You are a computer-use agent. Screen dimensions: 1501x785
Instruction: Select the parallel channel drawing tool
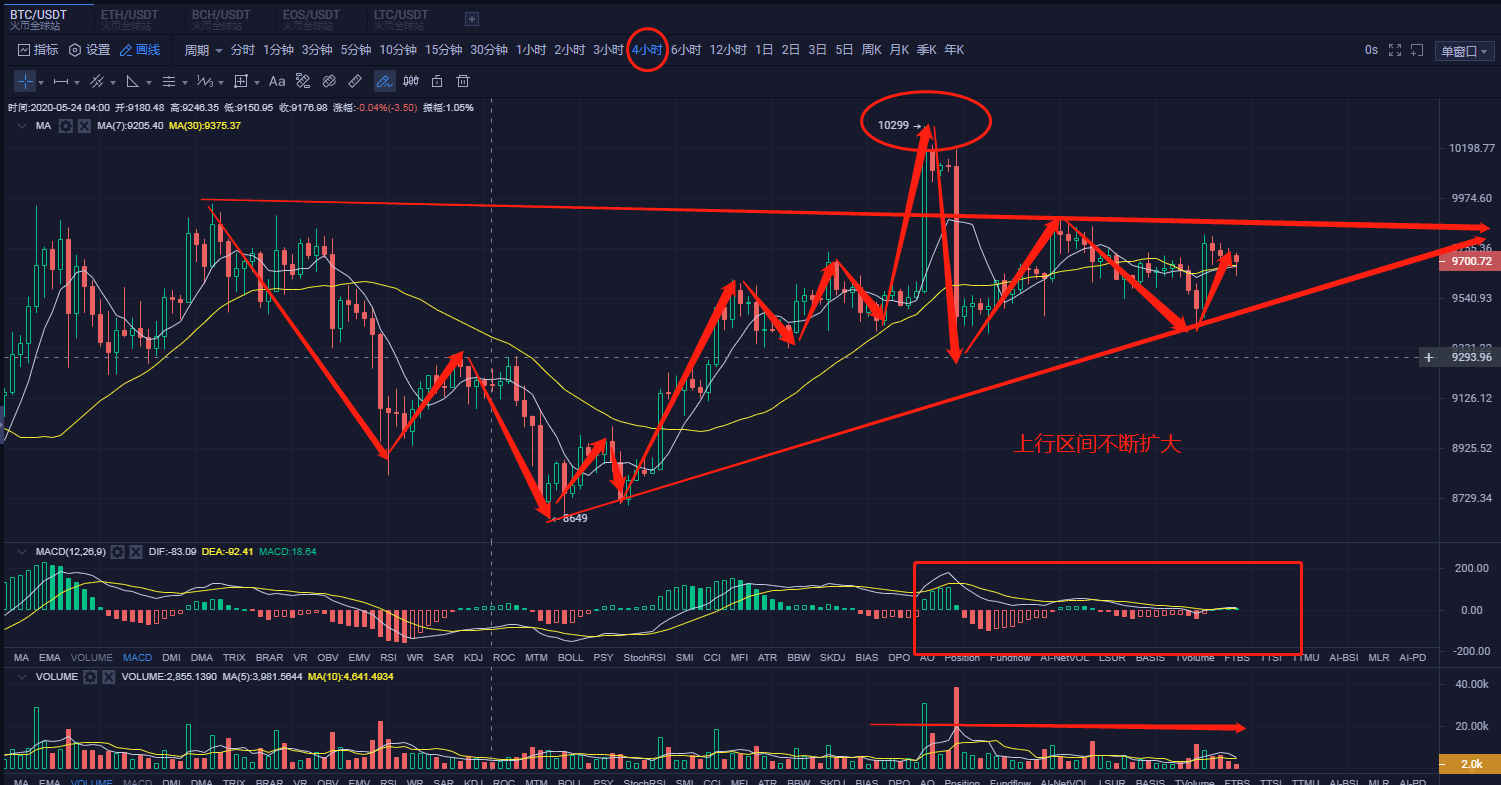(96, 81)
